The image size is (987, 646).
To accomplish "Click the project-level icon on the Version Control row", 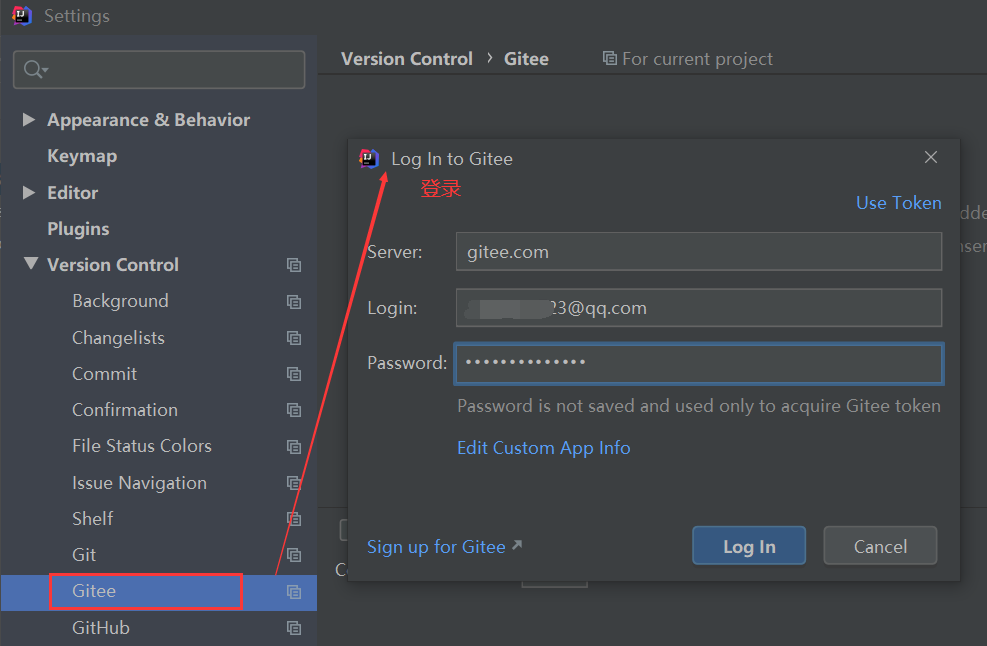I will pyautogui.click(x=294, y=265).
